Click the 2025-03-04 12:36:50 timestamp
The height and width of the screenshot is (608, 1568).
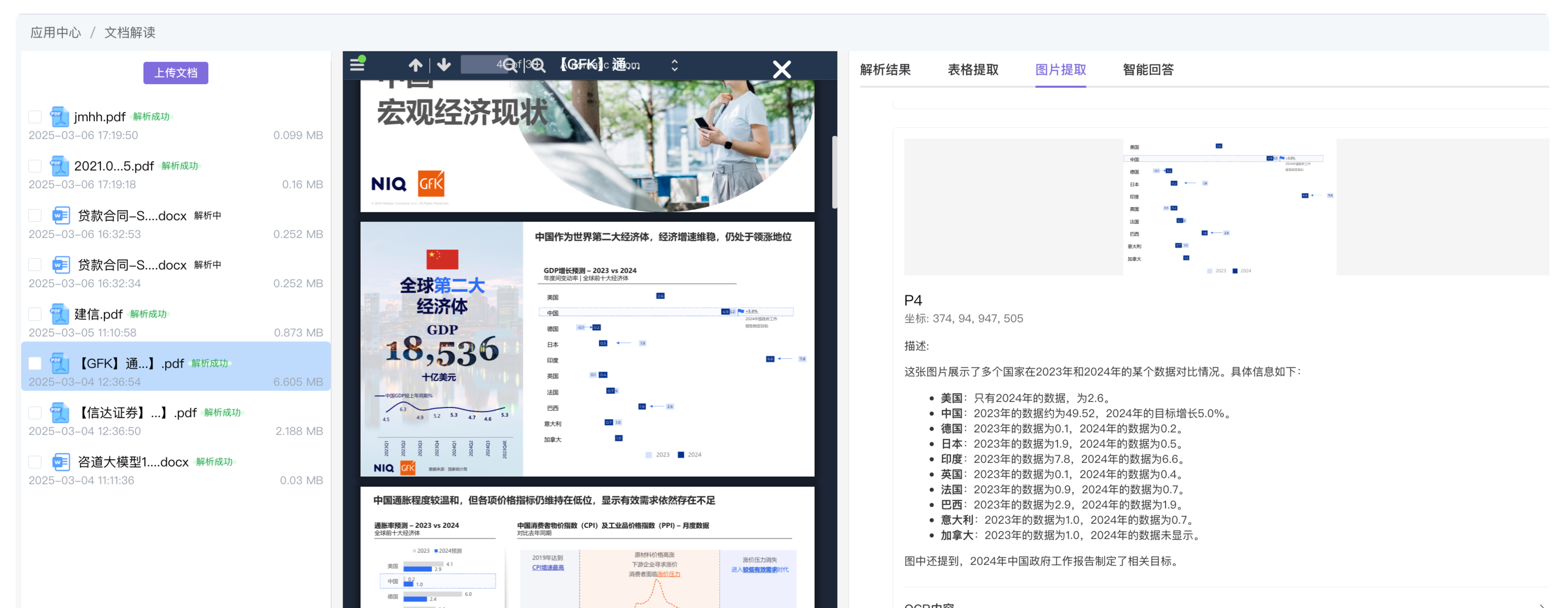click(x=85, y=431)
